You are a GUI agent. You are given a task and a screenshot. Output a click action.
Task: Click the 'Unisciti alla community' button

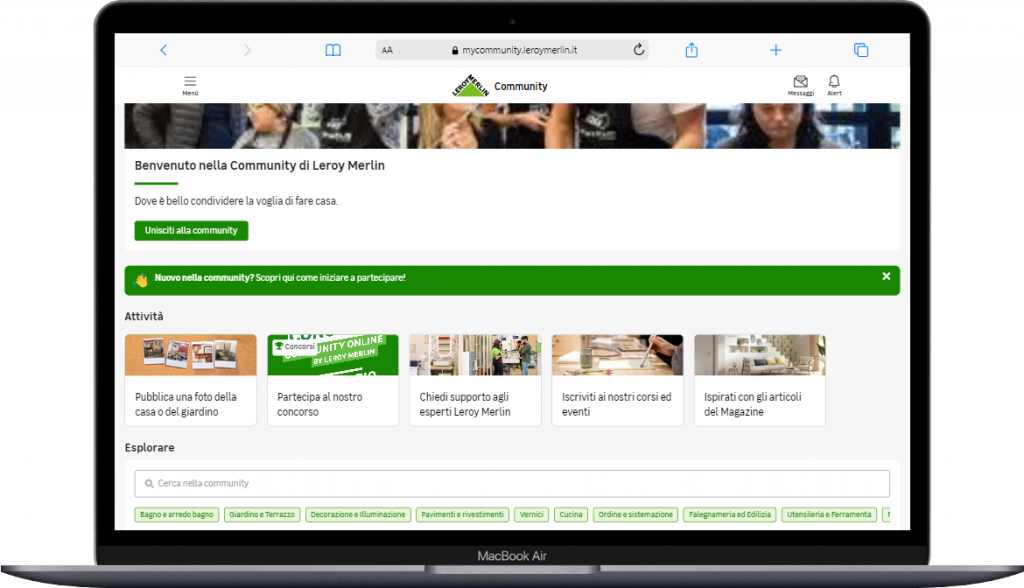(191, 231)
